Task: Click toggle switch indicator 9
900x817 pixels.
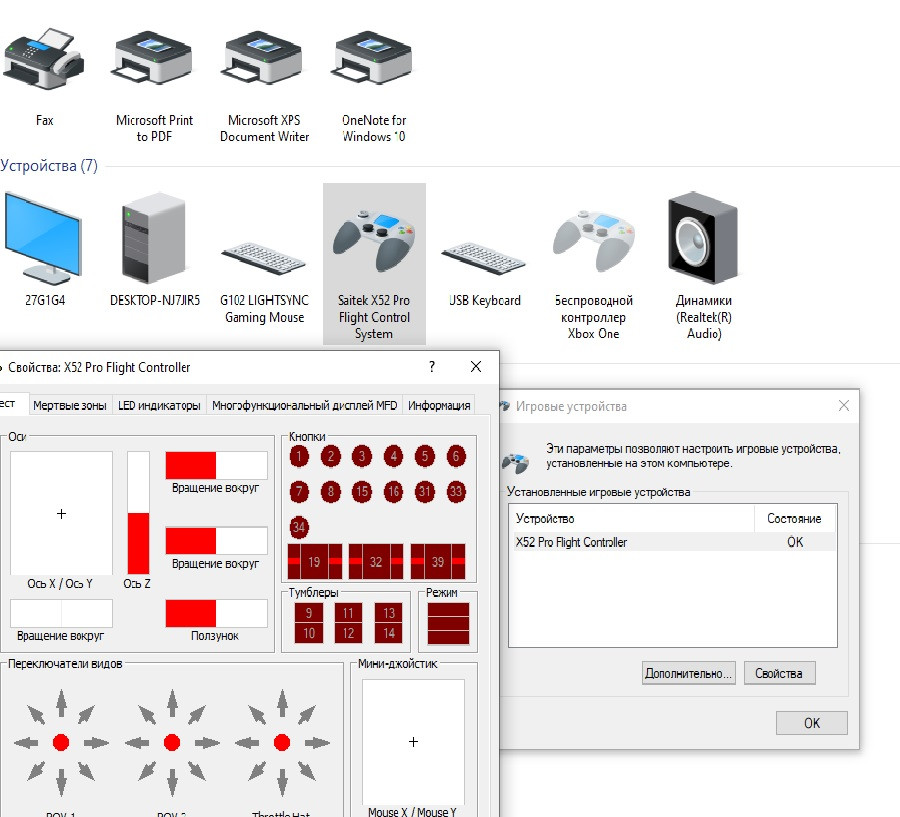Action: pos(309,613)
